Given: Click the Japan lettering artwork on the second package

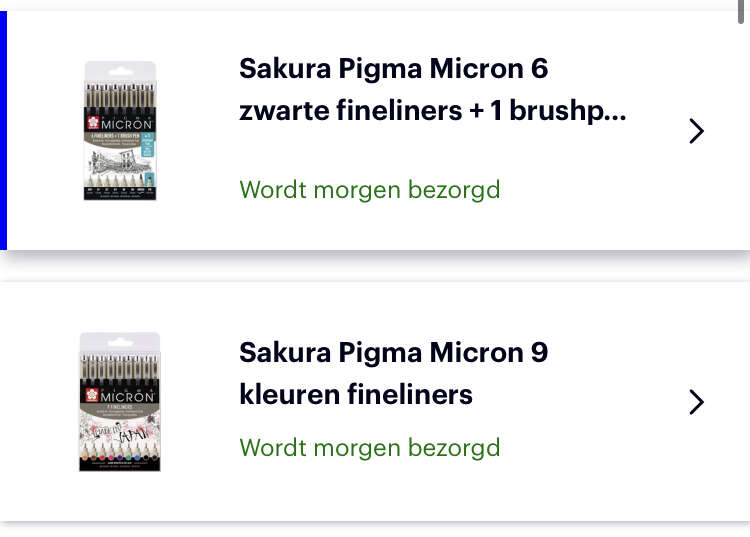Looking at the screenshot, I should pos(120,433).
